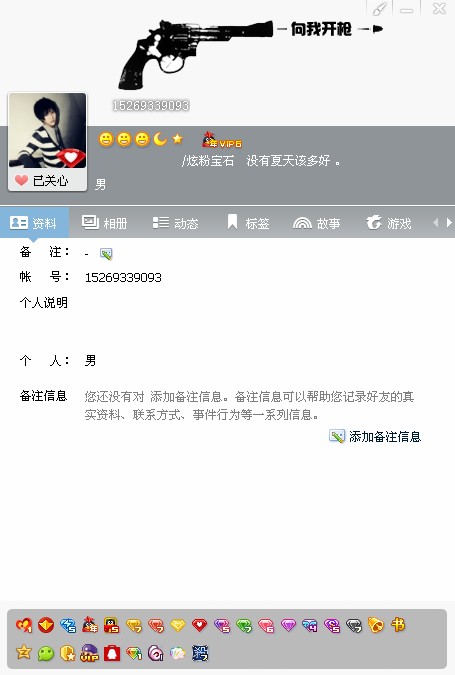Click the golden bell service icon

point(375,625)
